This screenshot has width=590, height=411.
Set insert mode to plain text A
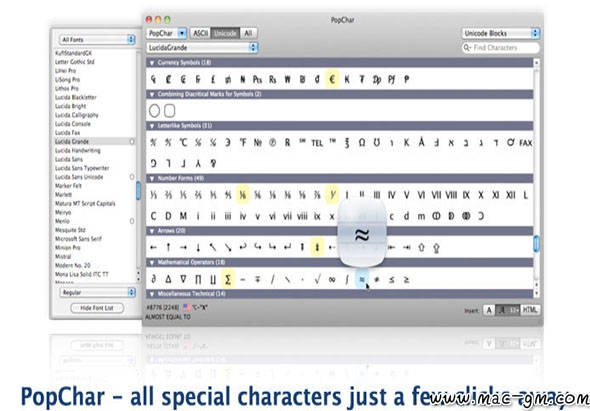[x=489, y=310]
